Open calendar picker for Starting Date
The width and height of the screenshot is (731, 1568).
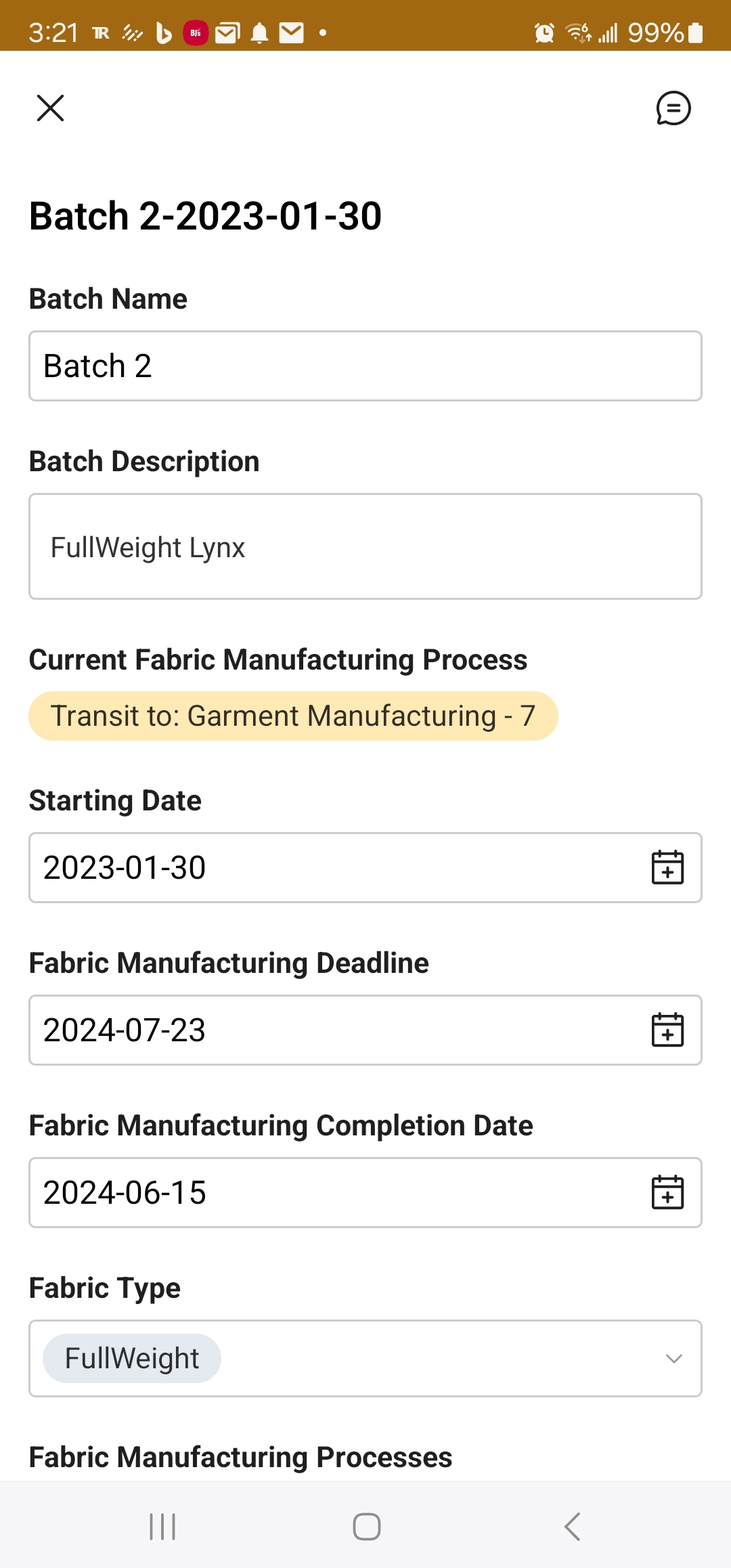pos(667,867)
